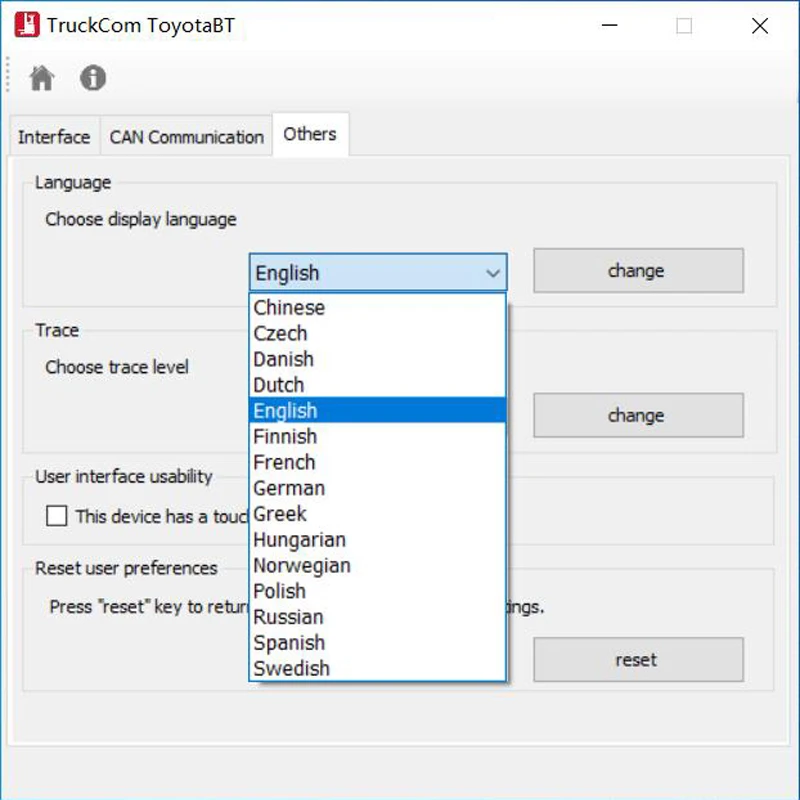This screenshot has height=800, width=800.
Task: Pick Danish in the language list
Action: (283, 359)
